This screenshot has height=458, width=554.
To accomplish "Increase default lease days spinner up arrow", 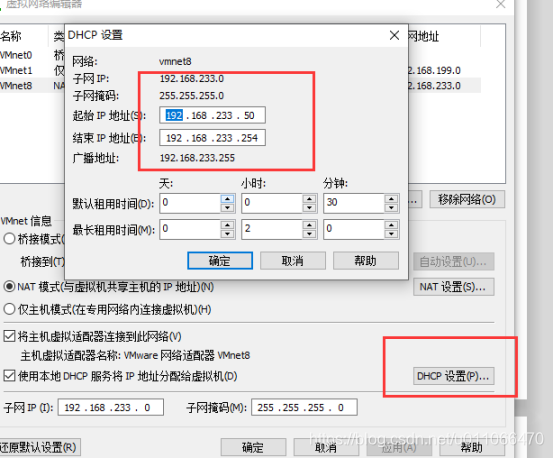I will tap(228, 199).
